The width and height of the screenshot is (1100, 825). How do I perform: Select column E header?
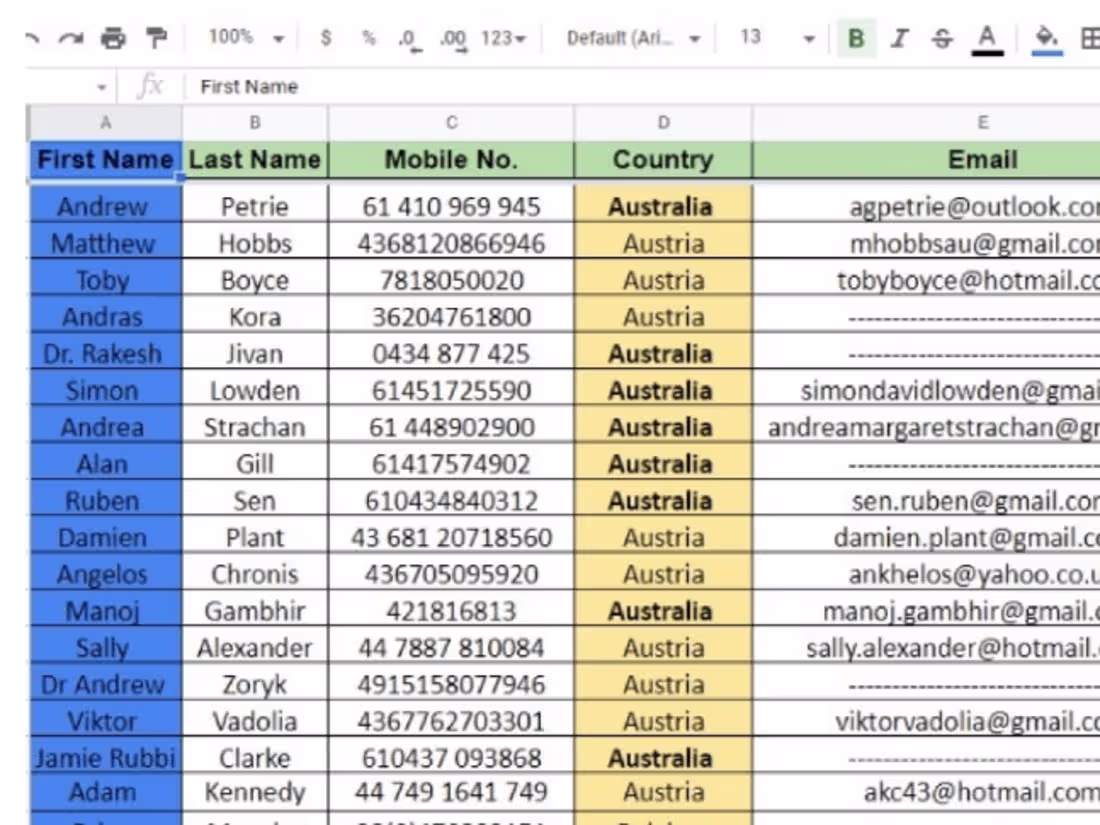(x=926, y=123)
